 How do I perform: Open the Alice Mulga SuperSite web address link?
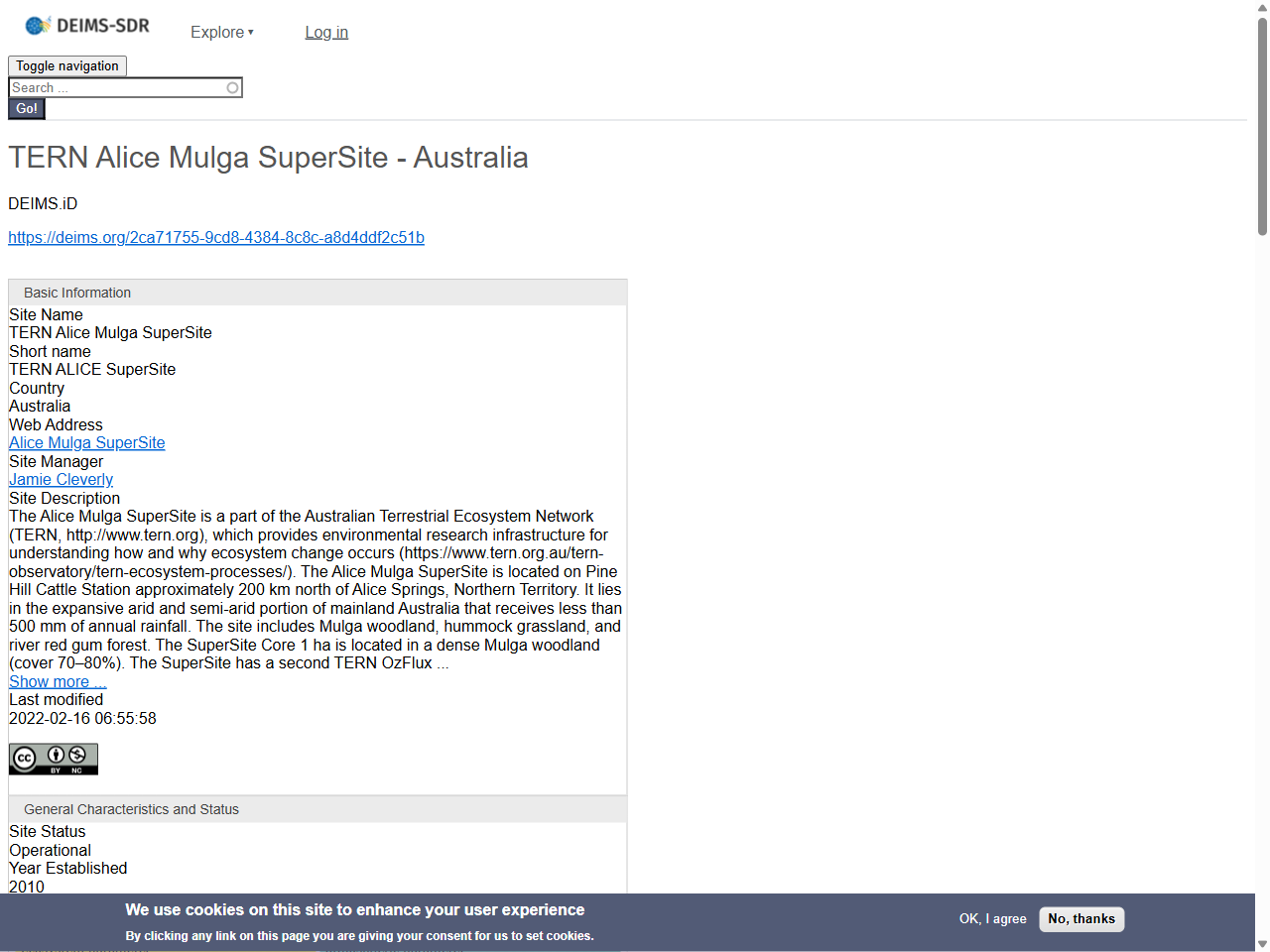coord(87,443)
